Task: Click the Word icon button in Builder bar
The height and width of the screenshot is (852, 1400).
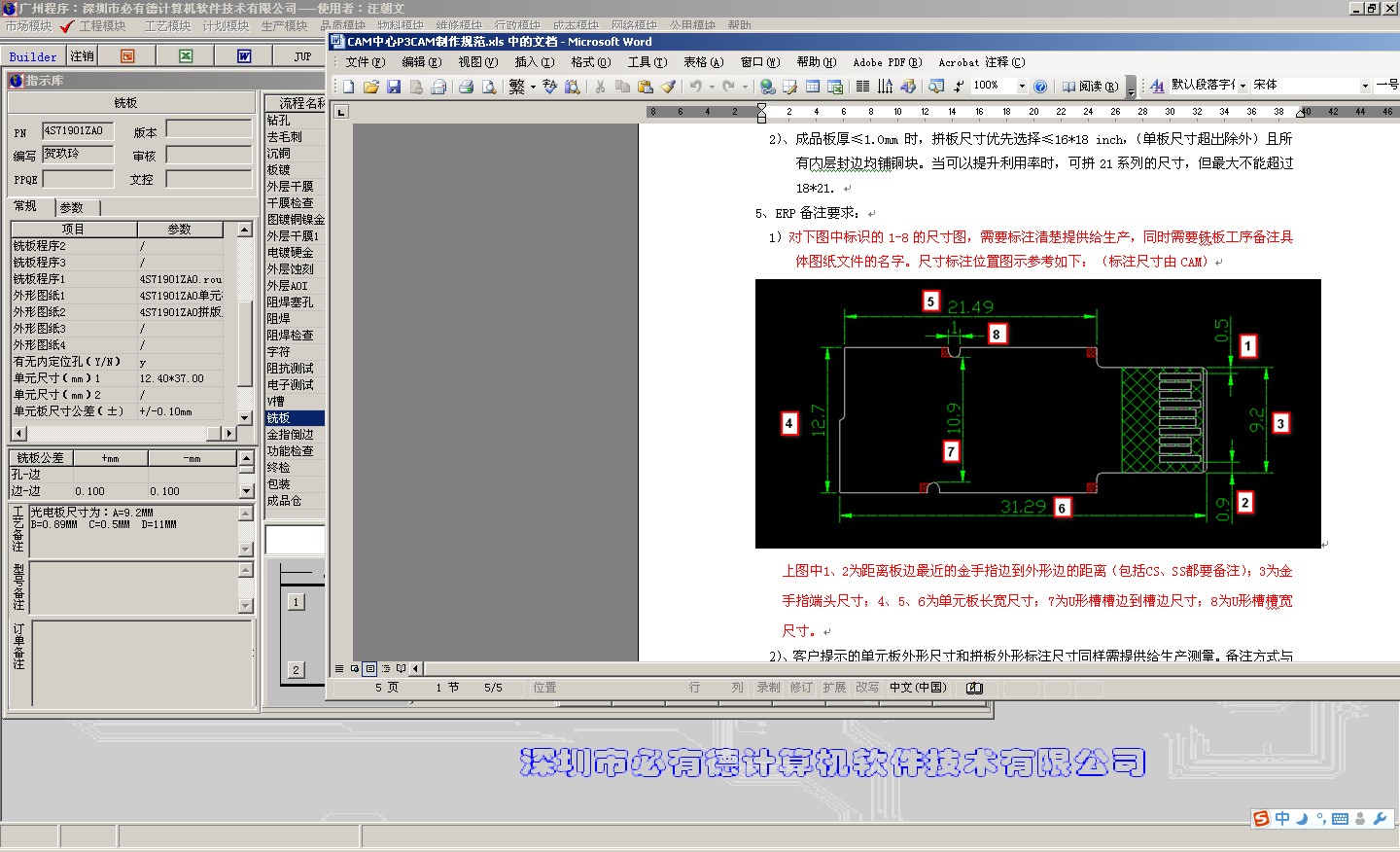Action: (x=244, y=56)
